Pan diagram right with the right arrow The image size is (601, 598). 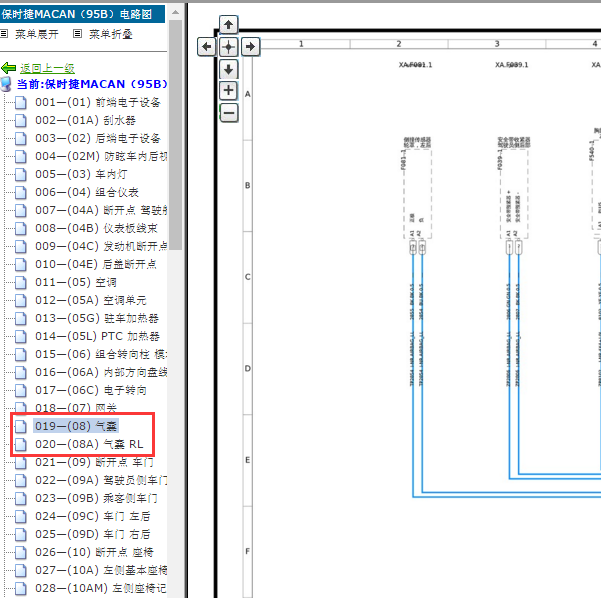click(x=251, y=47)
